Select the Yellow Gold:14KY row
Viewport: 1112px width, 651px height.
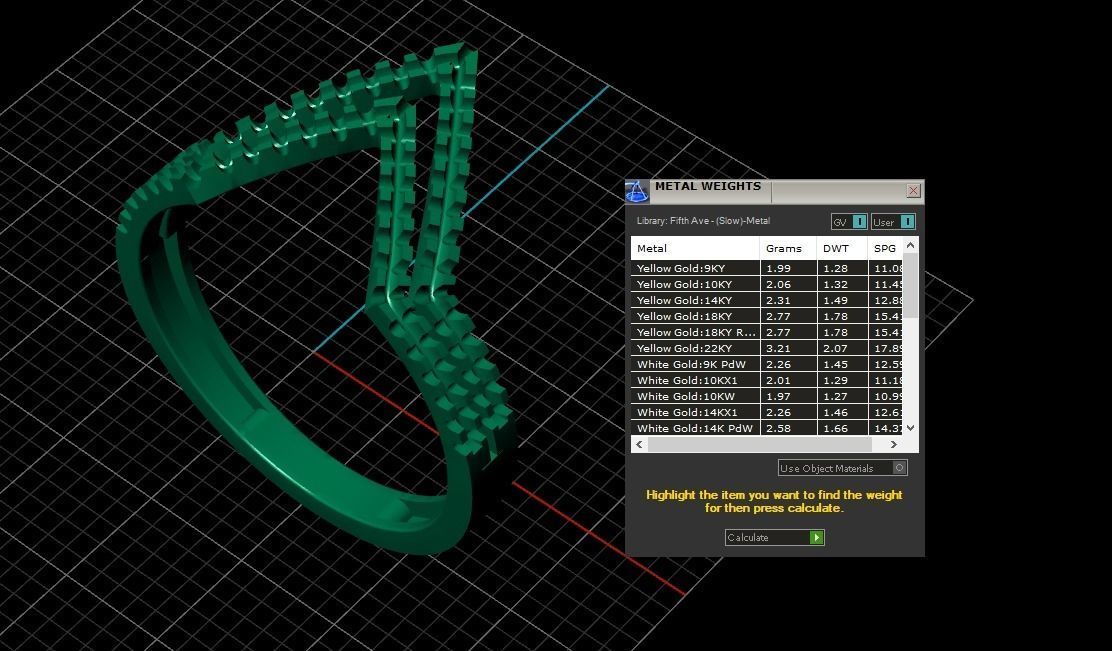coord(767,300)
